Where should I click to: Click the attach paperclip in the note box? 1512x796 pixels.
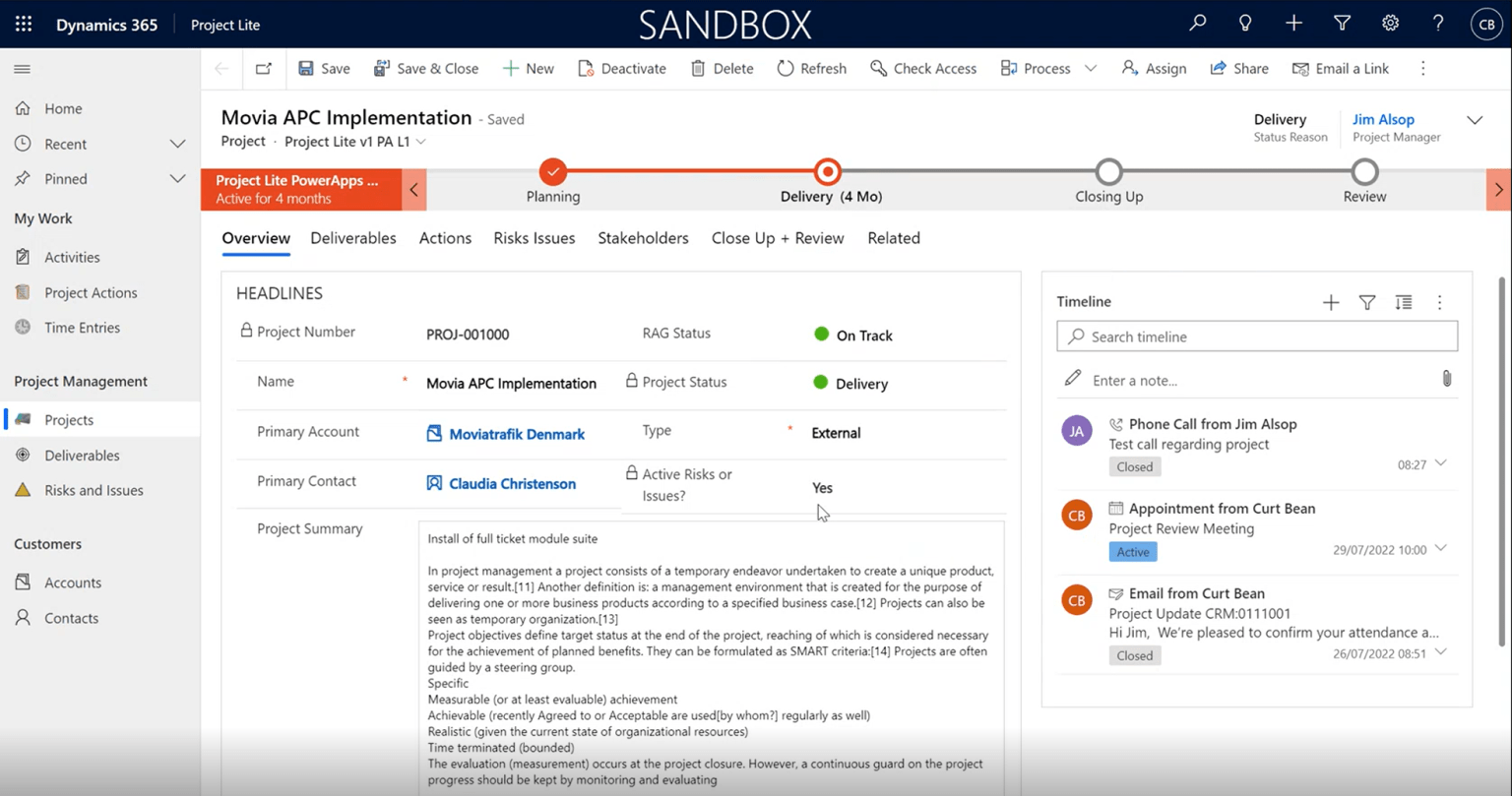point(1446,379)
